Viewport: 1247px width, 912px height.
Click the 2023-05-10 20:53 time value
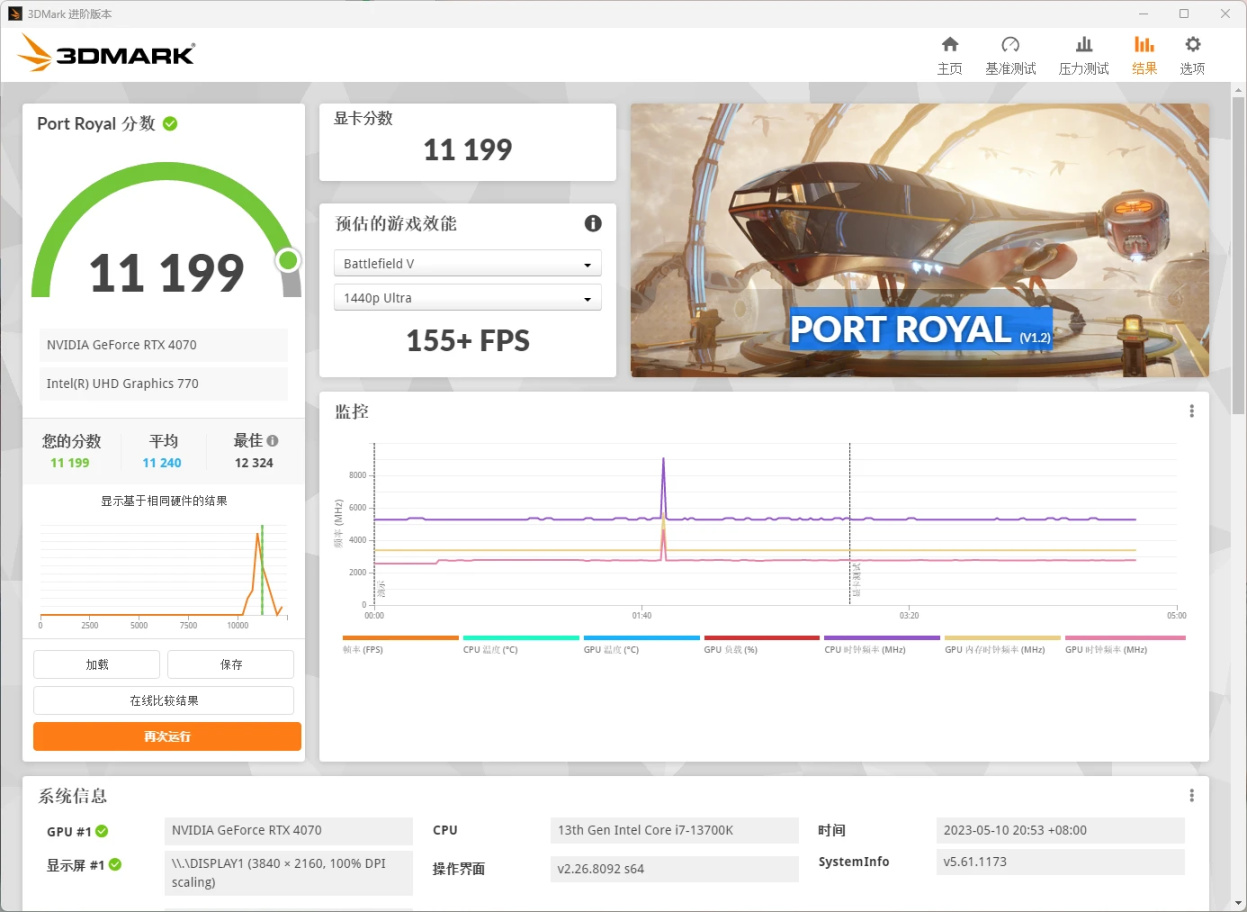click(1061, 830)
